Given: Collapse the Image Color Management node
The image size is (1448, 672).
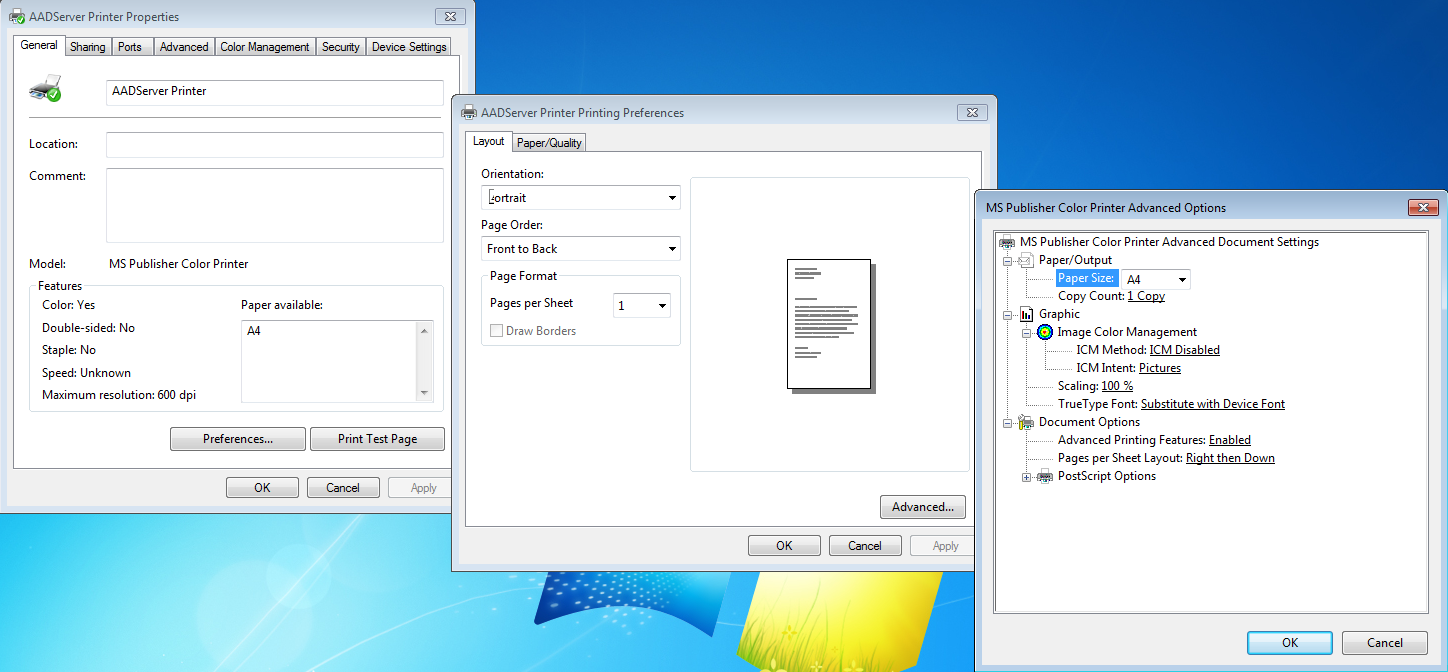Looking at the screenshot, I should (x=1026, y=332).
